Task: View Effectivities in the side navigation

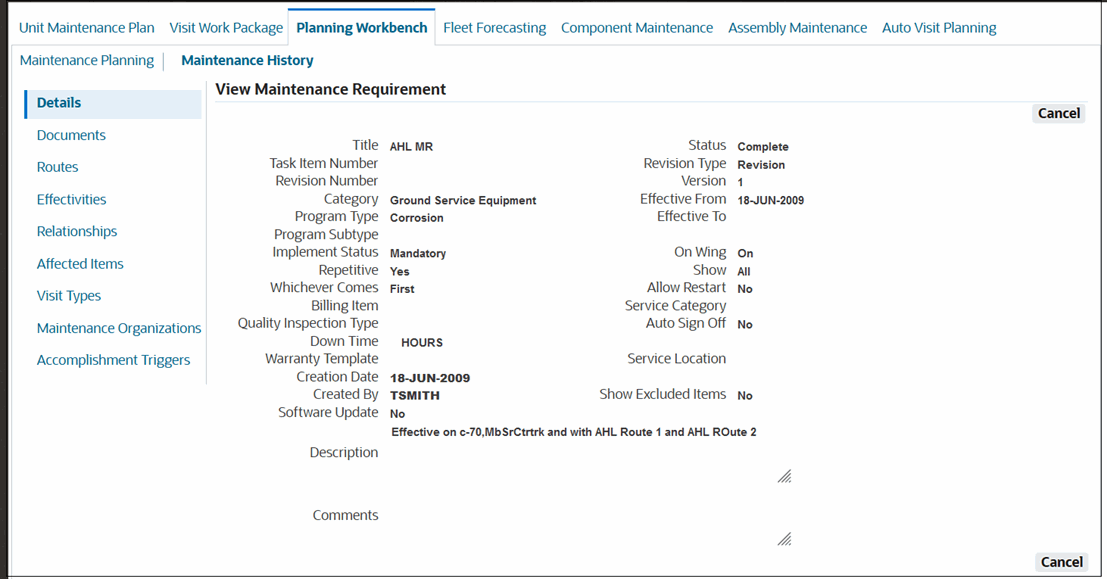Action: click(x=71, y=199)
